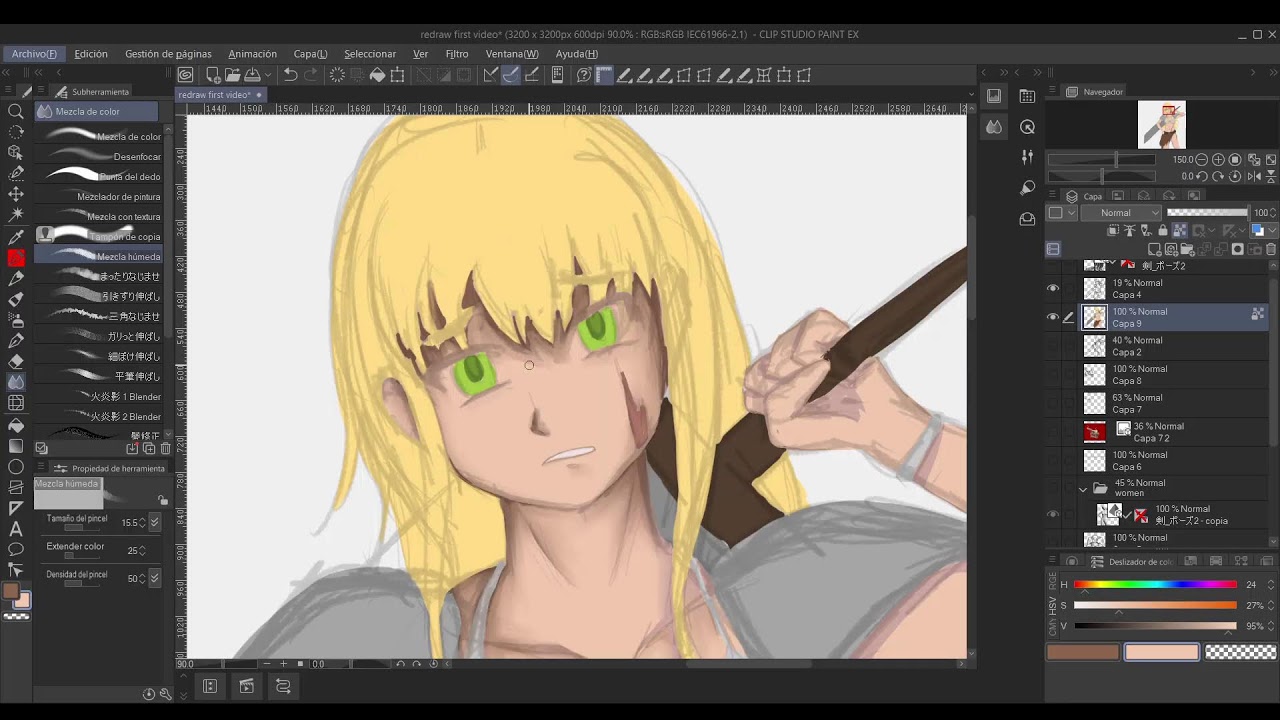Viewport: 1280px width, 720px height.
Task: Show the Capa 2 layer via its eye box
Action: click(x=1053, y=346)
